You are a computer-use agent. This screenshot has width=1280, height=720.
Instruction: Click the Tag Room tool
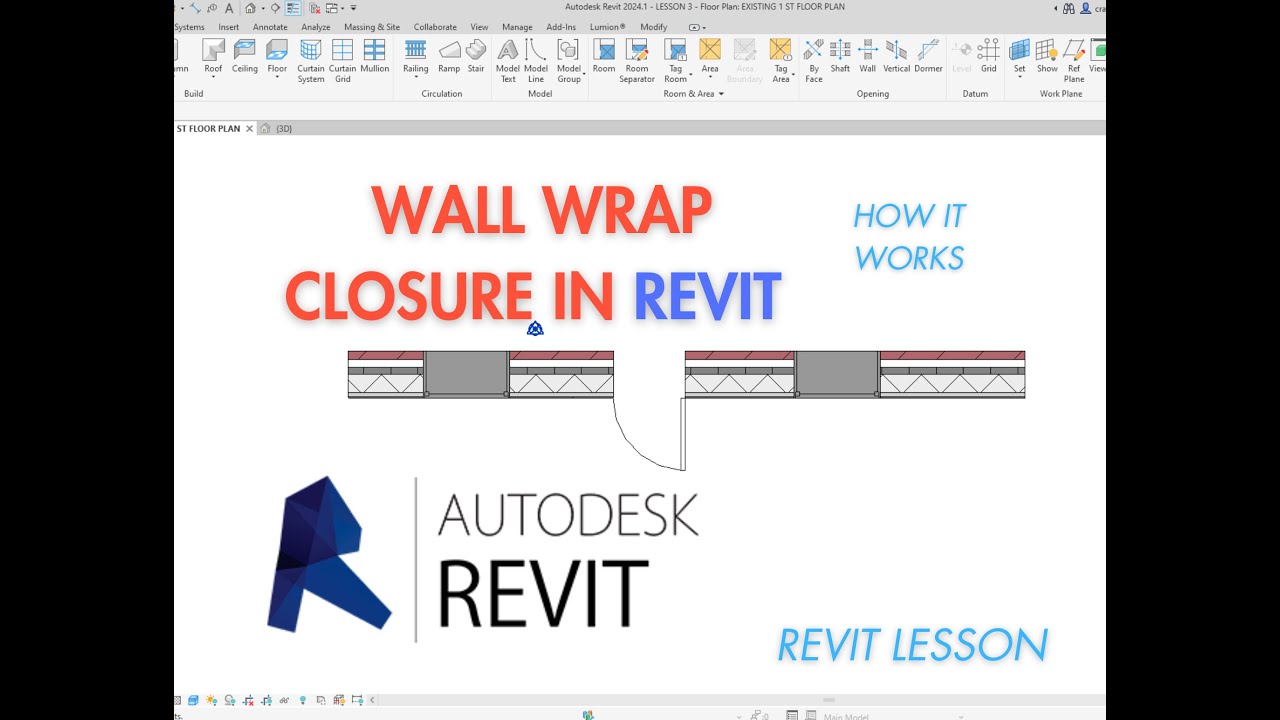click(676, 60)
